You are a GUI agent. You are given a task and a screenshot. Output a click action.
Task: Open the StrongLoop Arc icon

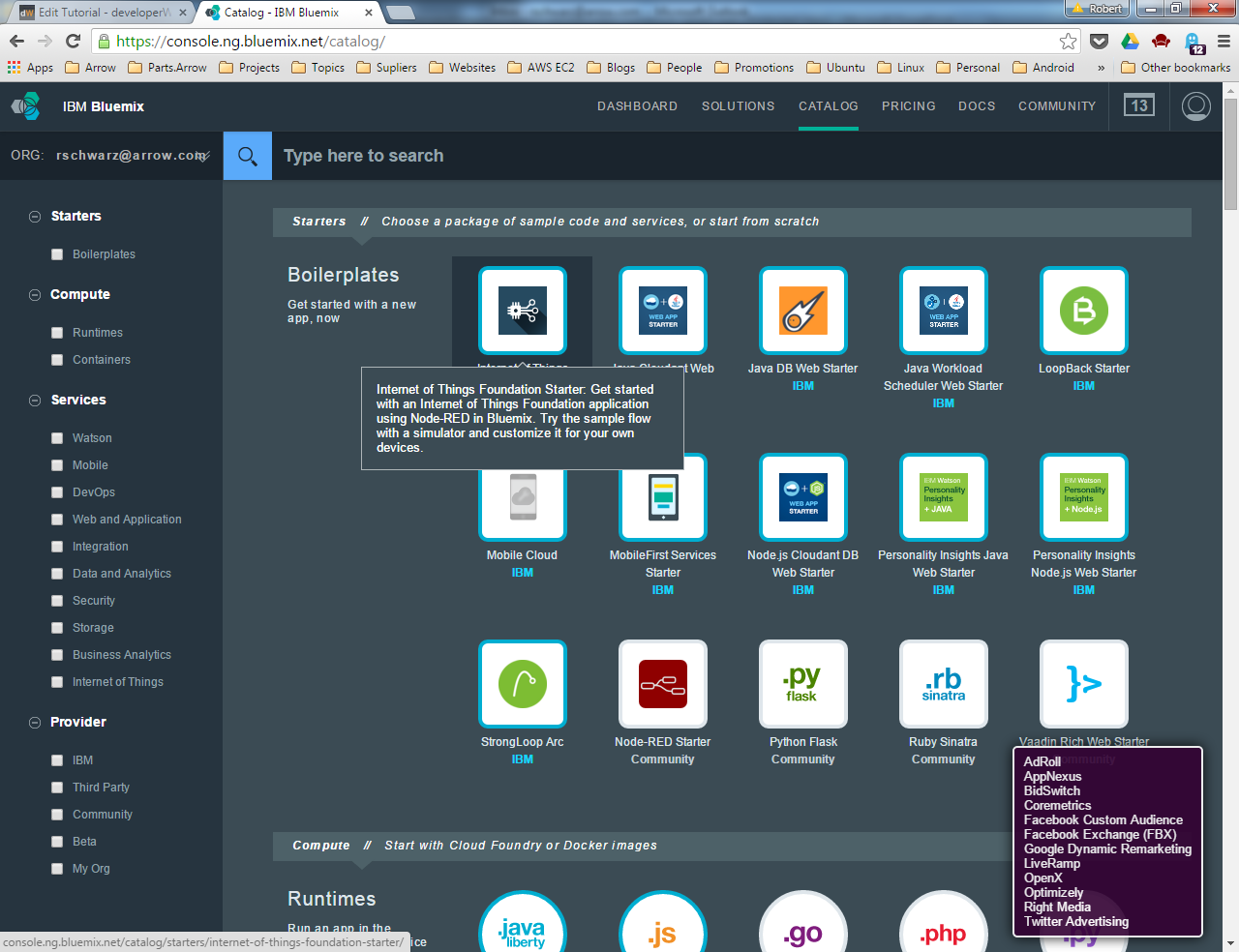pos(523,684)
